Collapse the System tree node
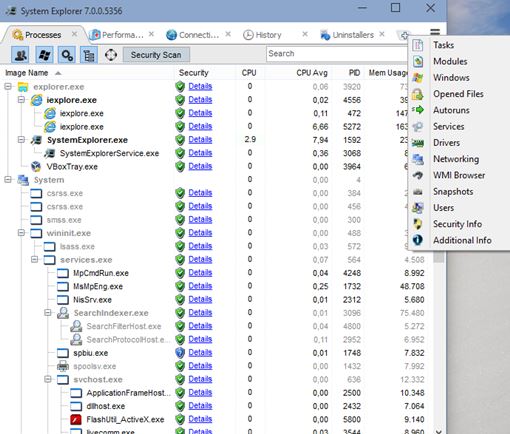Screen dimensions: 510x434 8,180
